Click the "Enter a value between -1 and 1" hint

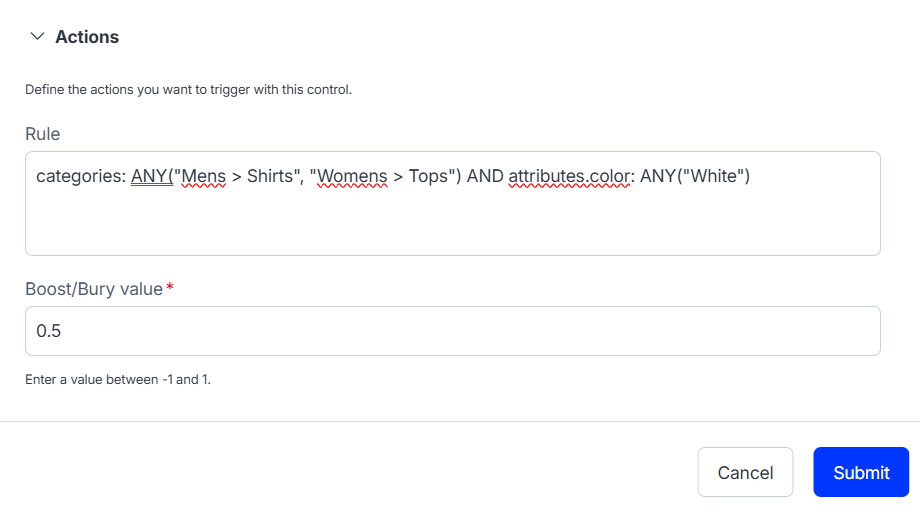pyautogui.click(x=118, y=380)
